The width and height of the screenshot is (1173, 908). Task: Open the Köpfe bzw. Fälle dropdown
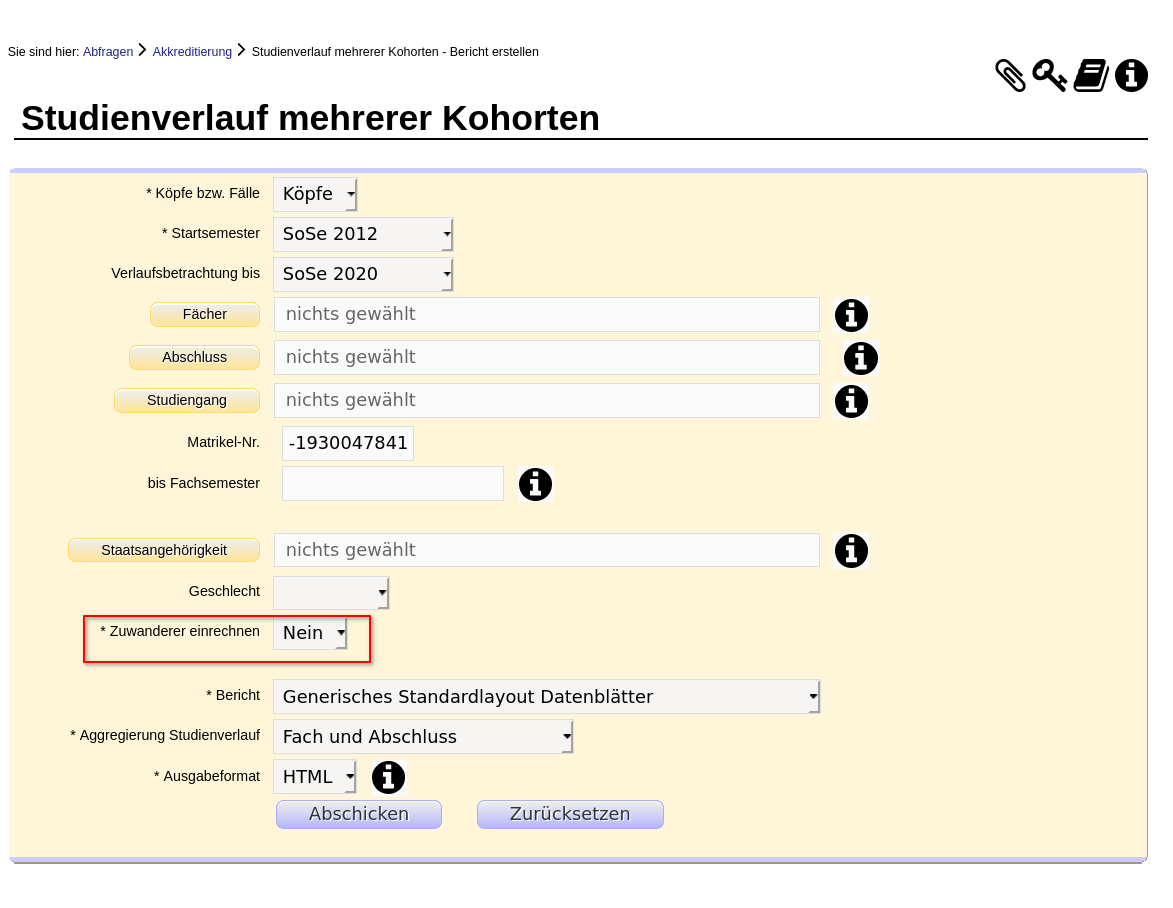[315, 194]
